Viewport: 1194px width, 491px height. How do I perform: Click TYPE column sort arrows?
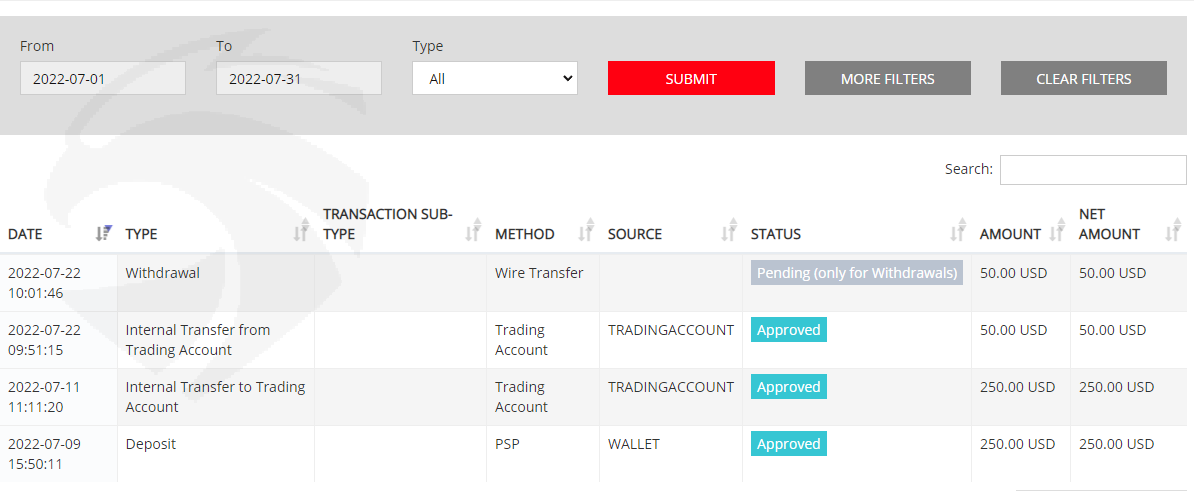click(301, 229)
